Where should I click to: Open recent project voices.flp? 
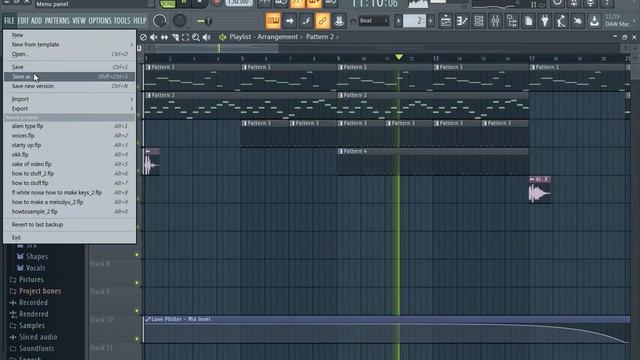click(x=69, y=136)
